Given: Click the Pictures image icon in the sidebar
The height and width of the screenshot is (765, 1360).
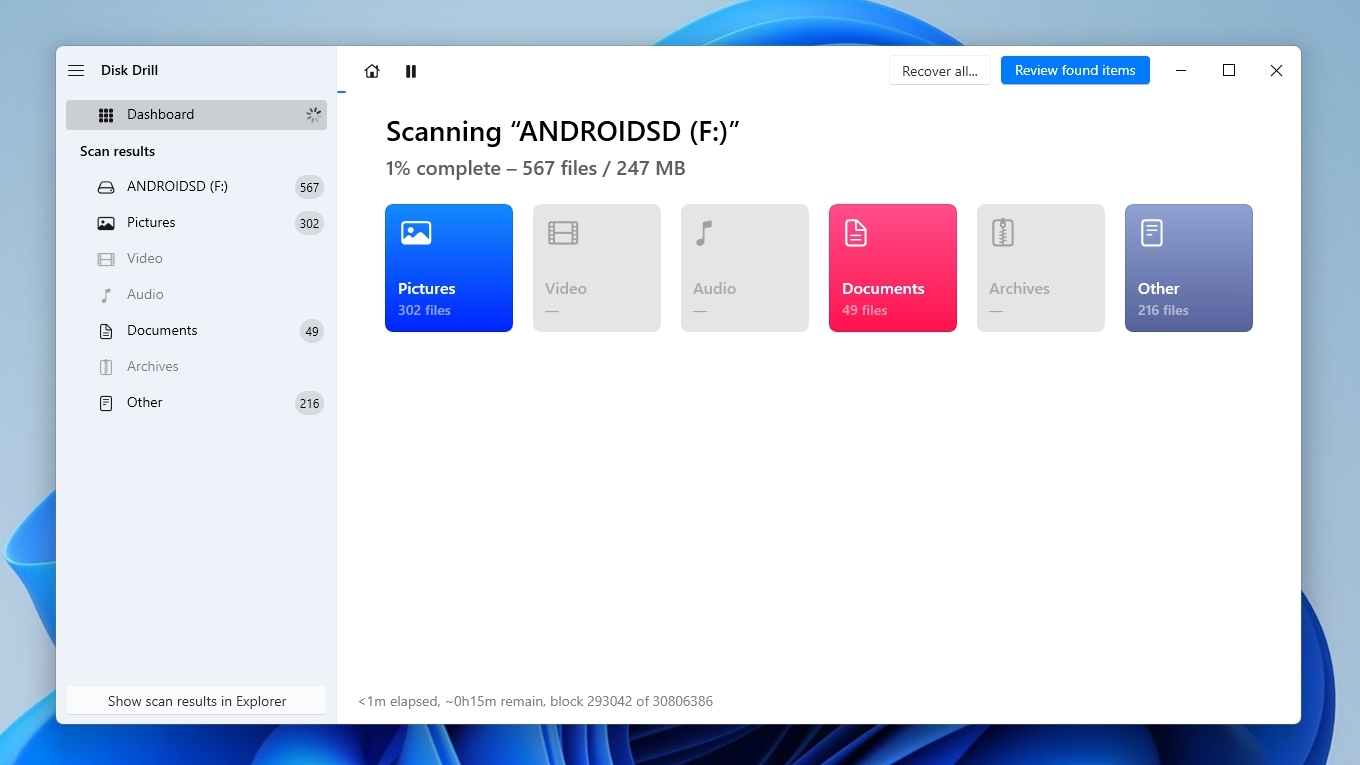Looking at the screenshot, I should coord(105,222).
